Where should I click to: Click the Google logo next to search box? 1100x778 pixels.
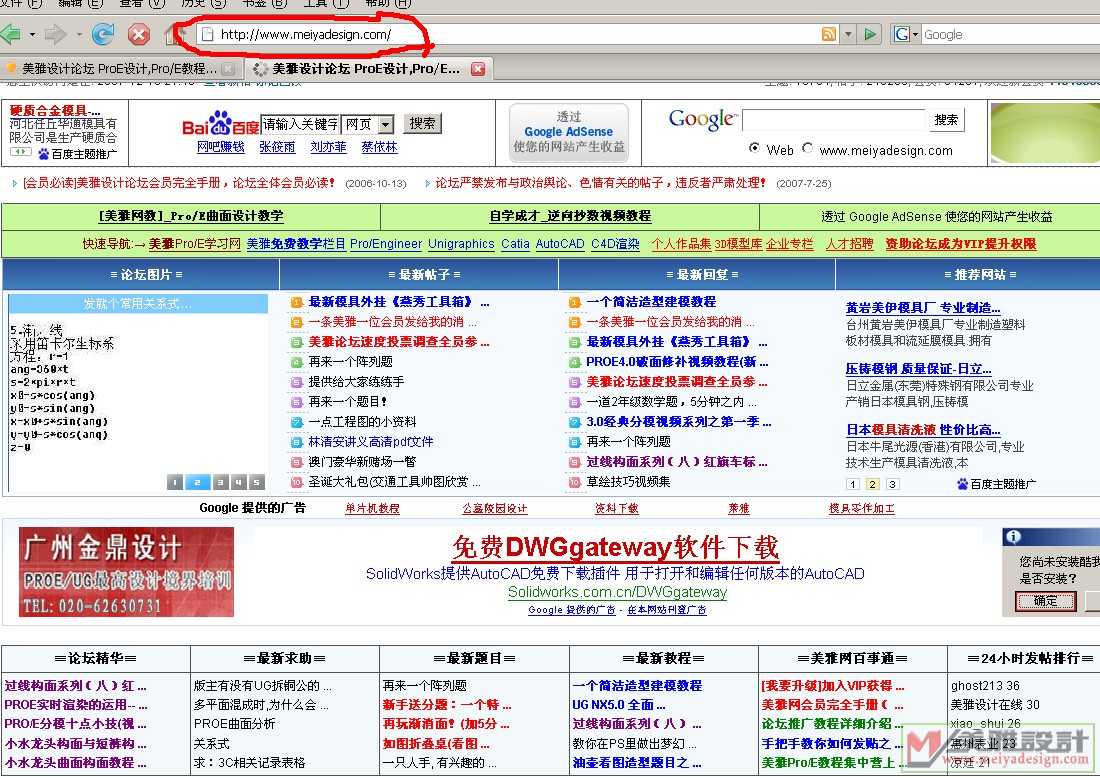click(702, 119)
